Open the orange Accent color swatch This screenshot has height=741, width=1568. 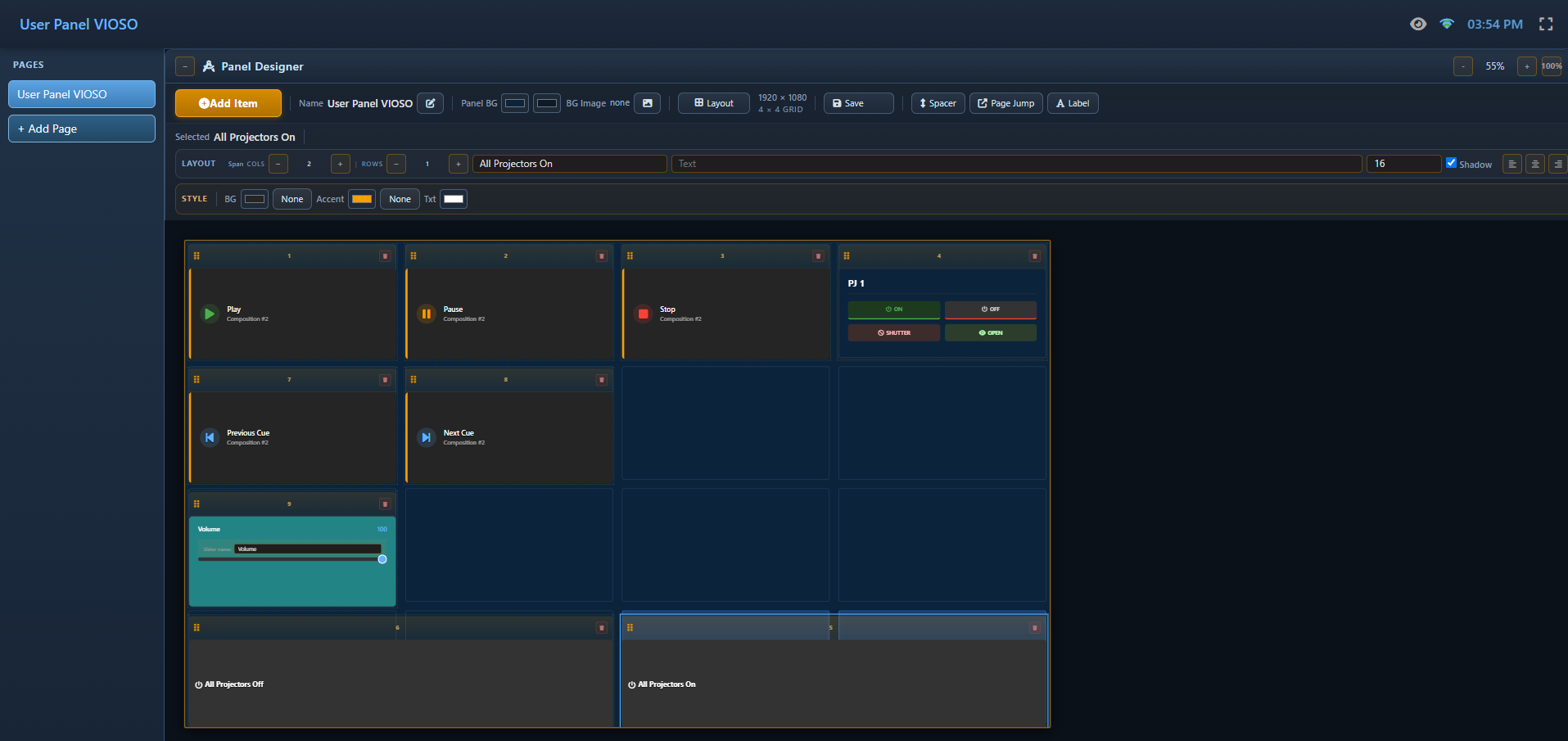pyautogui.click(x=362, y=199)
